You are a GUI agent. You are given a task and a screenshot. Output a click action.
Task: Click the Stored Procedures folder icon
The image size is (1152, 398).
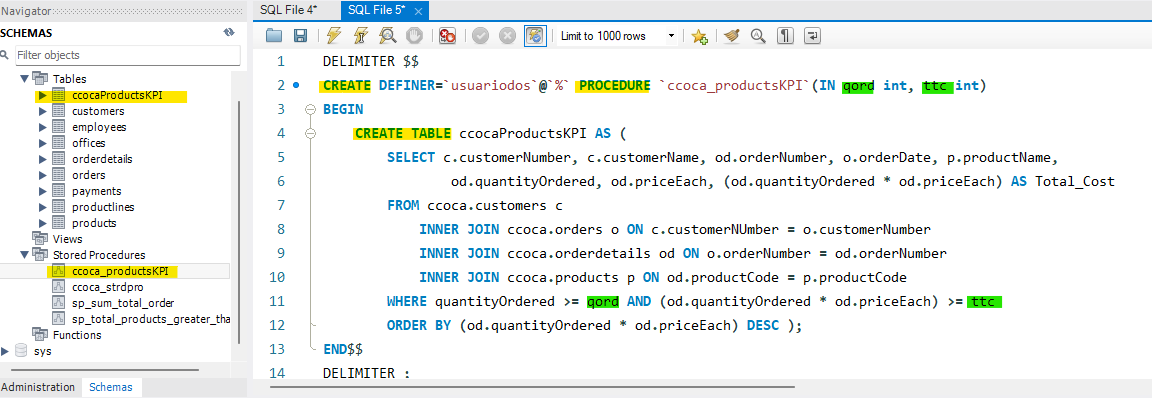pos(40,255)
